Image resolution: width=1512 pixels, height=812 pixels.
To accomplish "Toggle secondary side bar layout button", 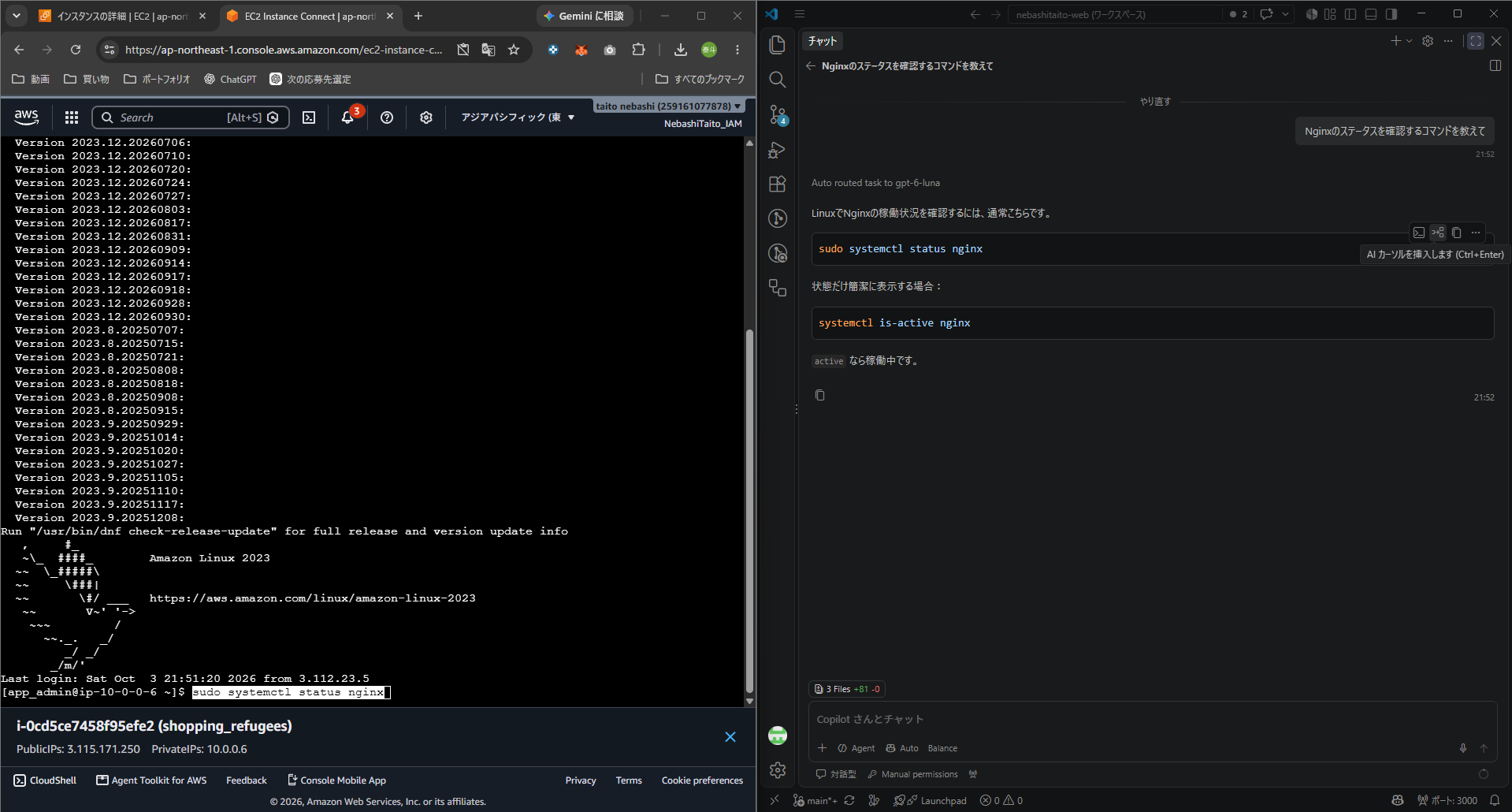I will click(x=1391, y=14).
